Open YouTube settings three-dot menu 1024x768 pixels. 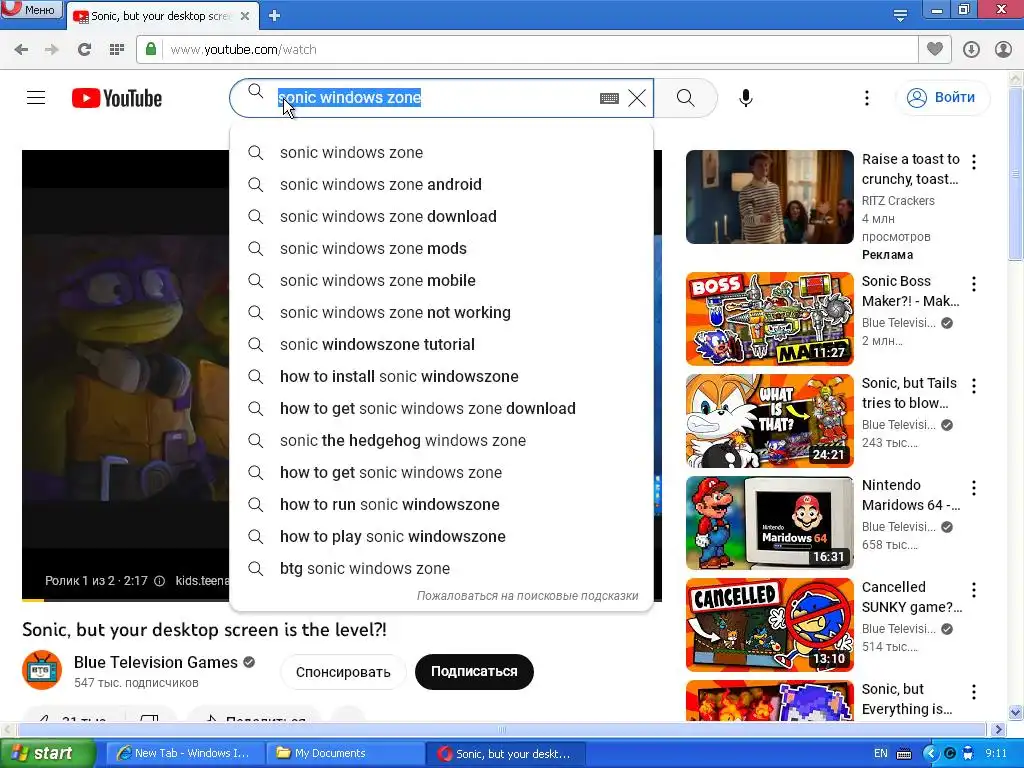point(867,98)
